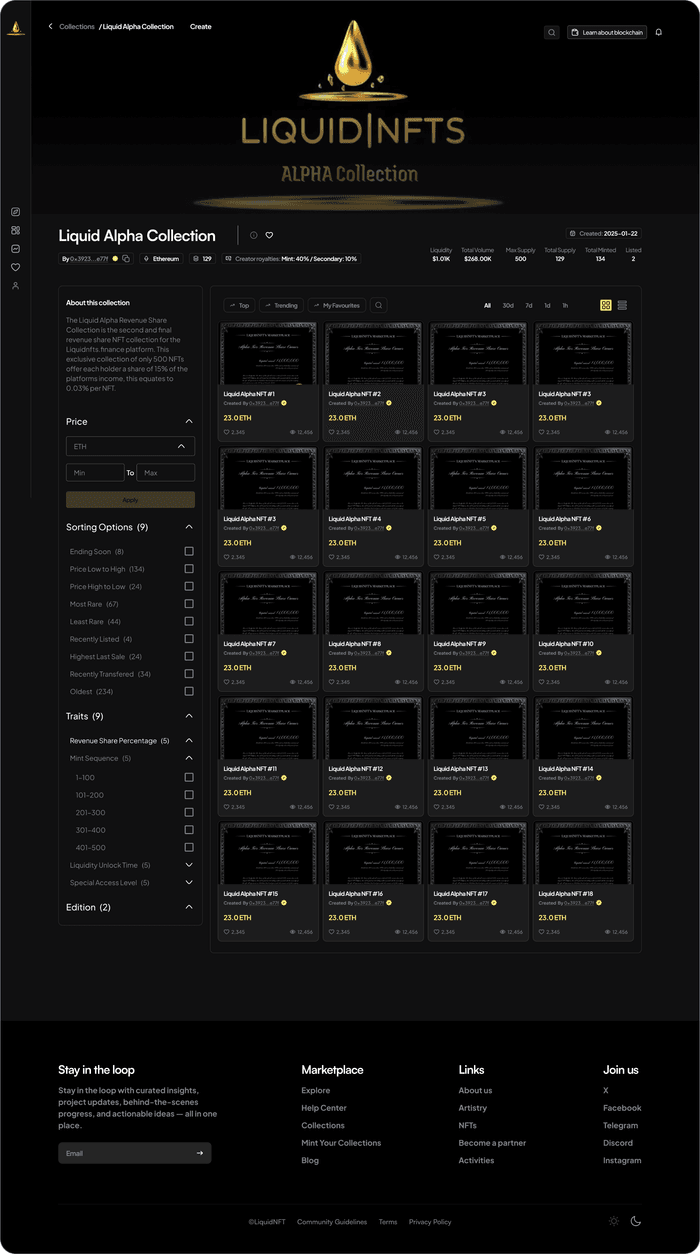Click the Max price input field

click(165, 473)
